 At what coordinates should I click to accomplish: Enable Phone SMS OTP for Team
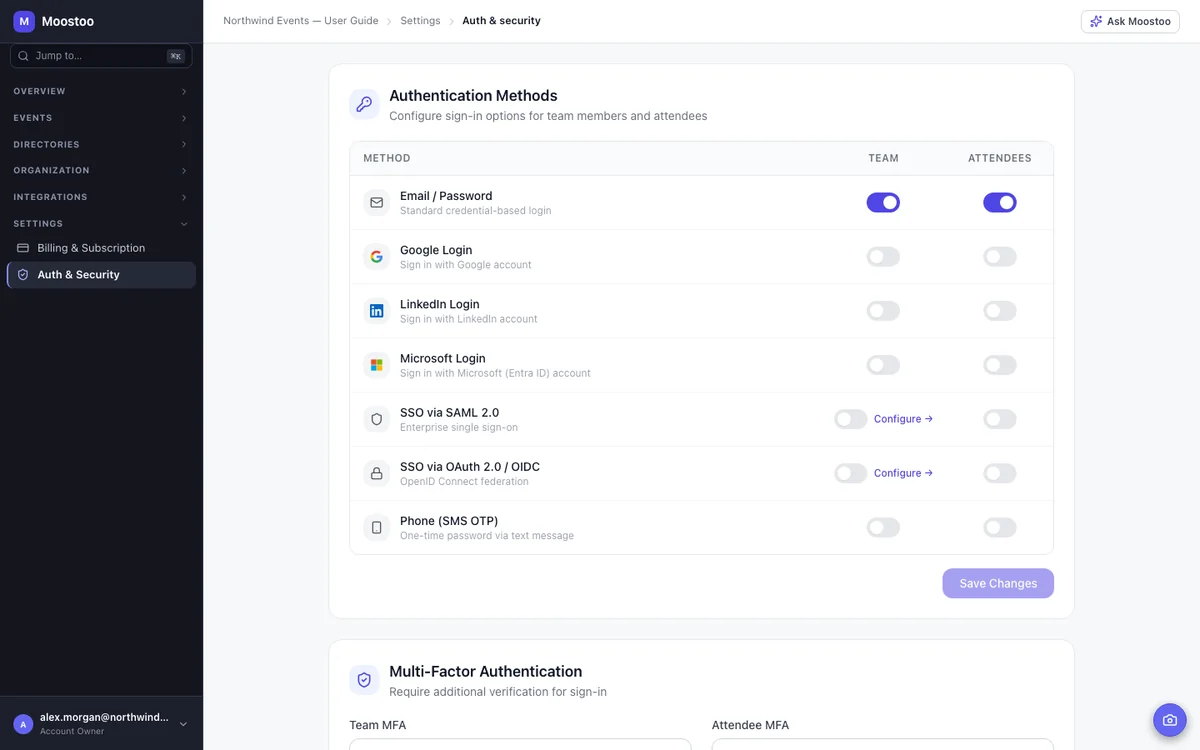tap(883, 527)
